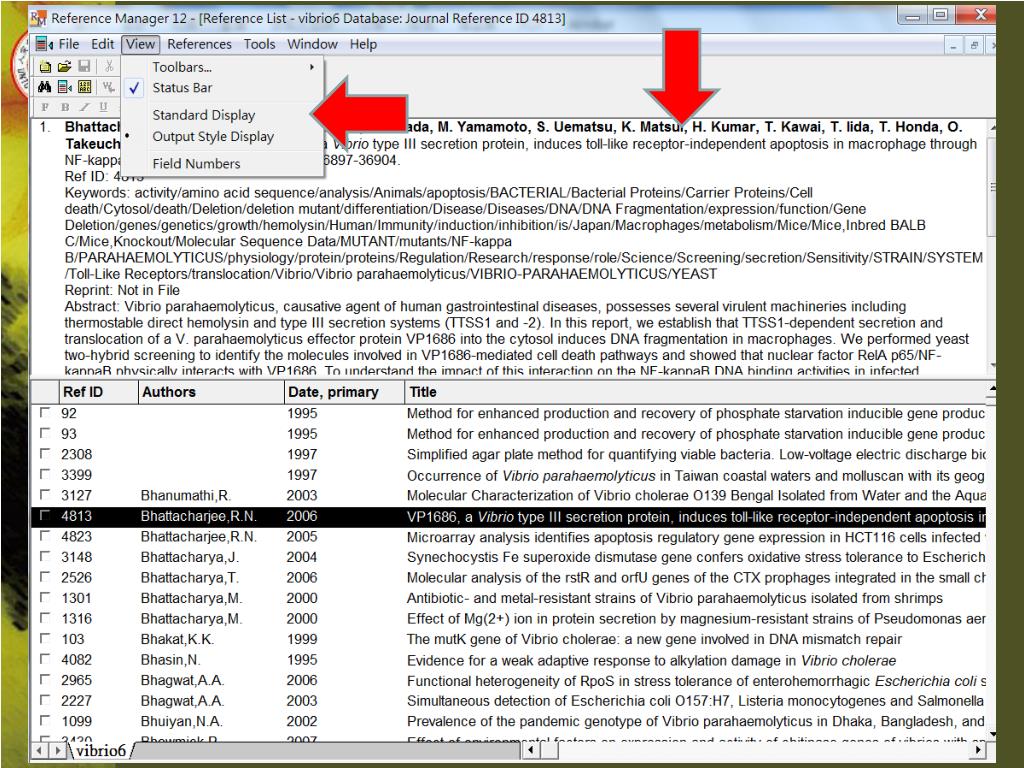Mark the checkbox for Ref ID 103

44,639
